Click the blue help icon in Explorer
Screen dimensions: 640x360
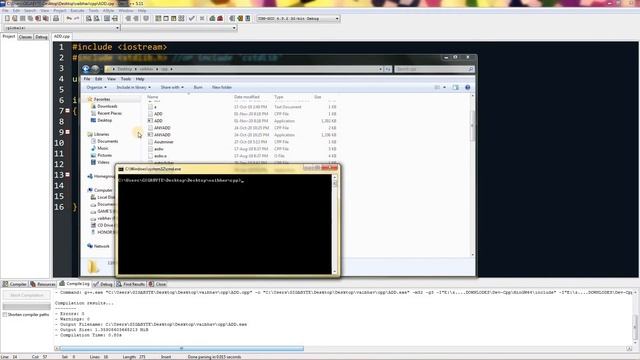468,87
